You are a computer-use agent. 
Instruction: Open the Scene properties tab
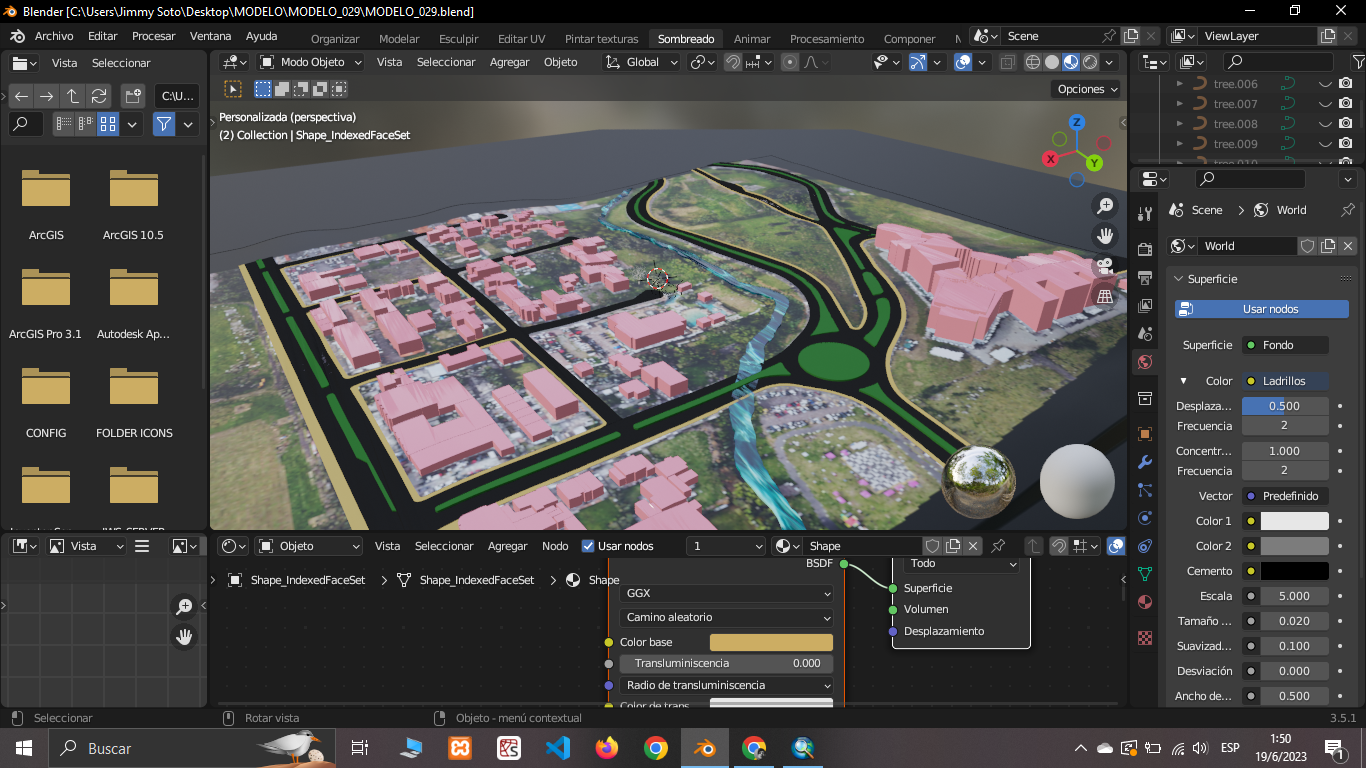click(x=1145, y=333)
